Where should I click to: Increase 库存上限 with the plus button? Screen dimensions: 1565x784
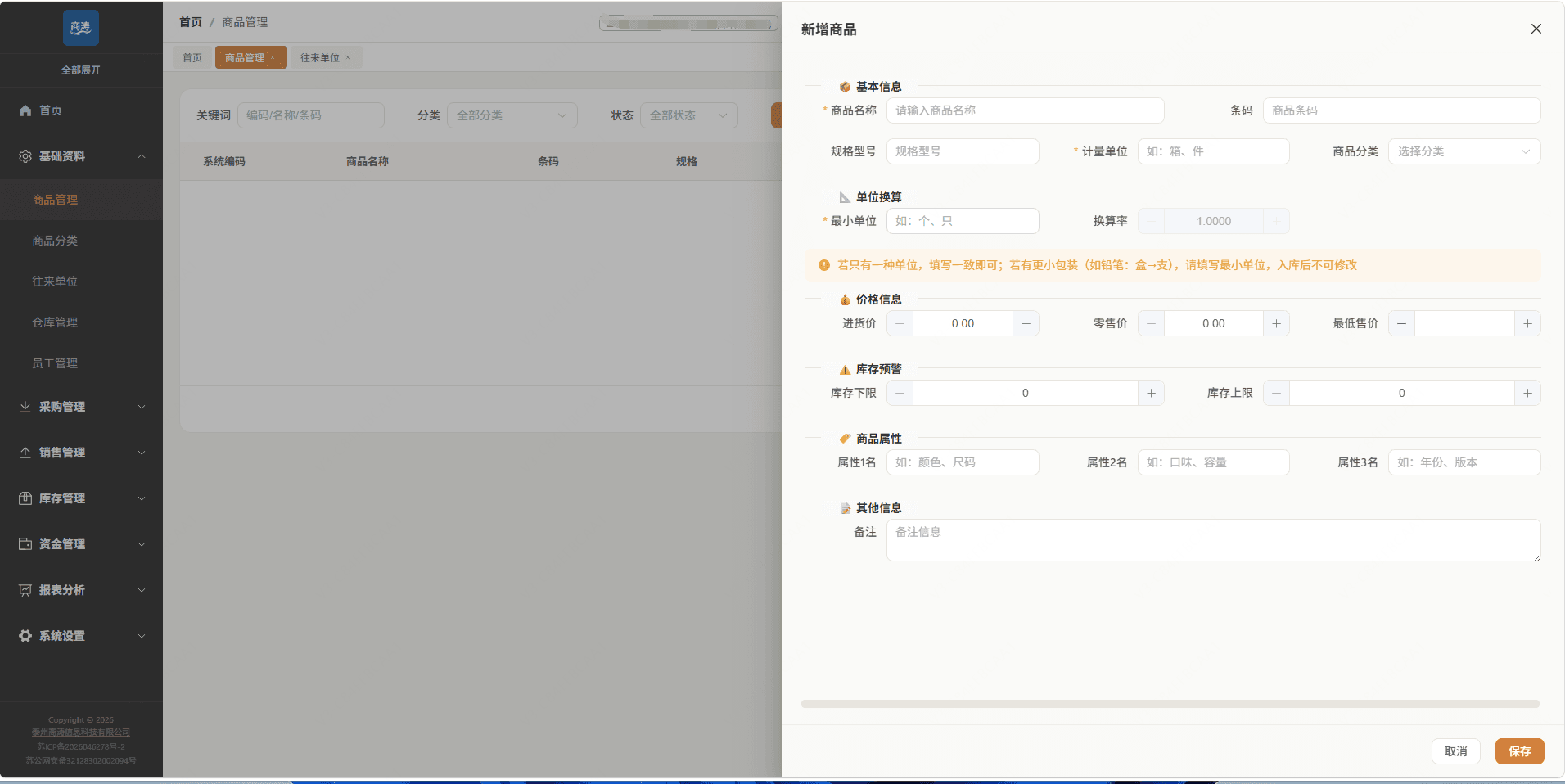[1527, 393]
